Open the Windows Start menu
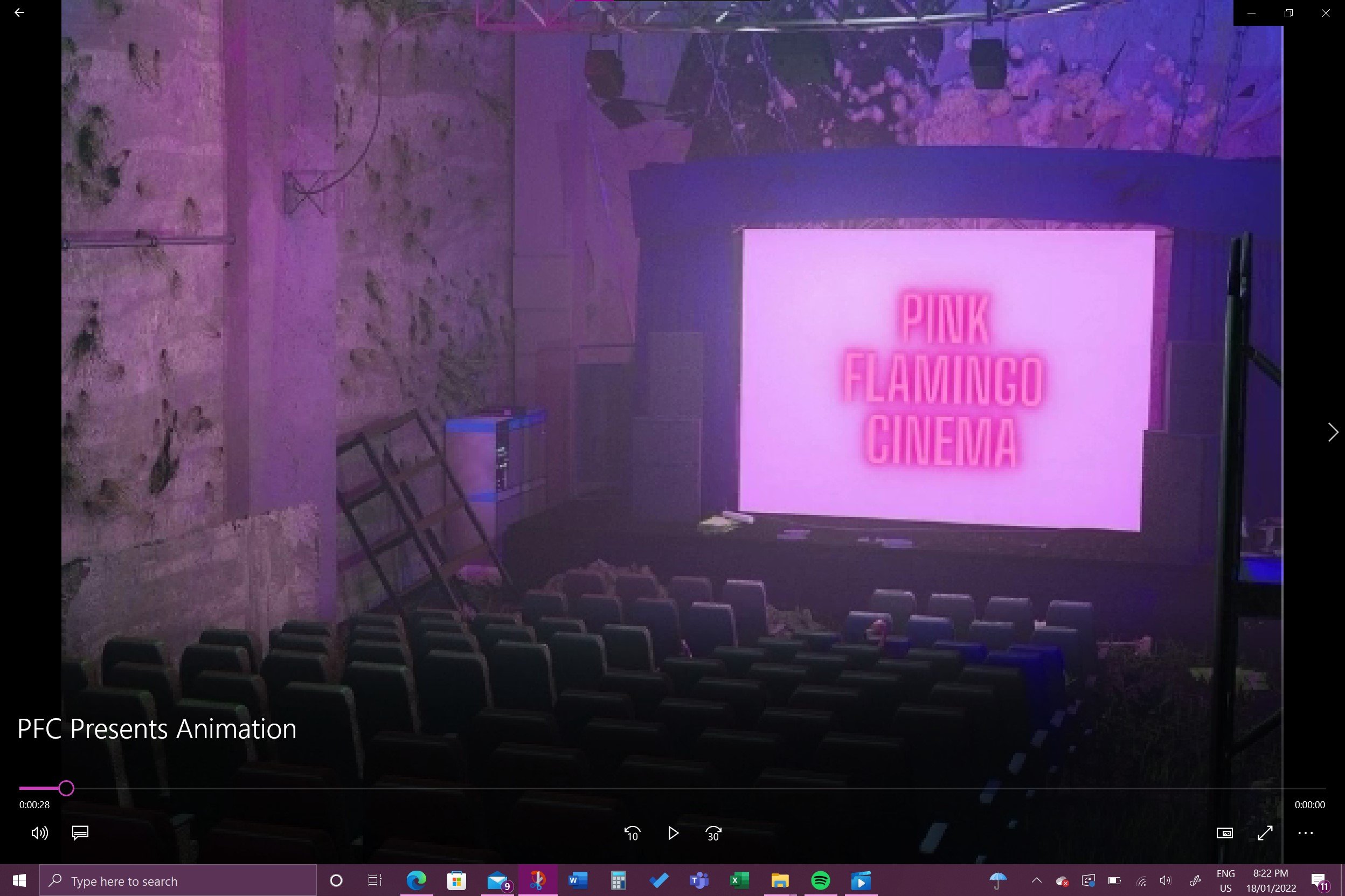The width and height of the screenshot is (1345, 896). pyautogui.click(x=19, y=880)
